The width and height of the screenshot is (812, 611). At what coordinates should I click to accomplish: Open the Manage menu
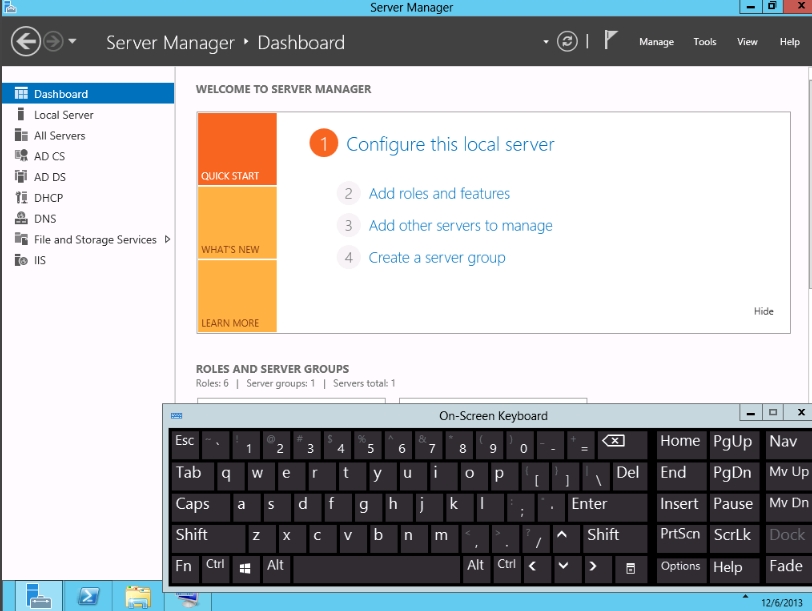coord(656,42)
